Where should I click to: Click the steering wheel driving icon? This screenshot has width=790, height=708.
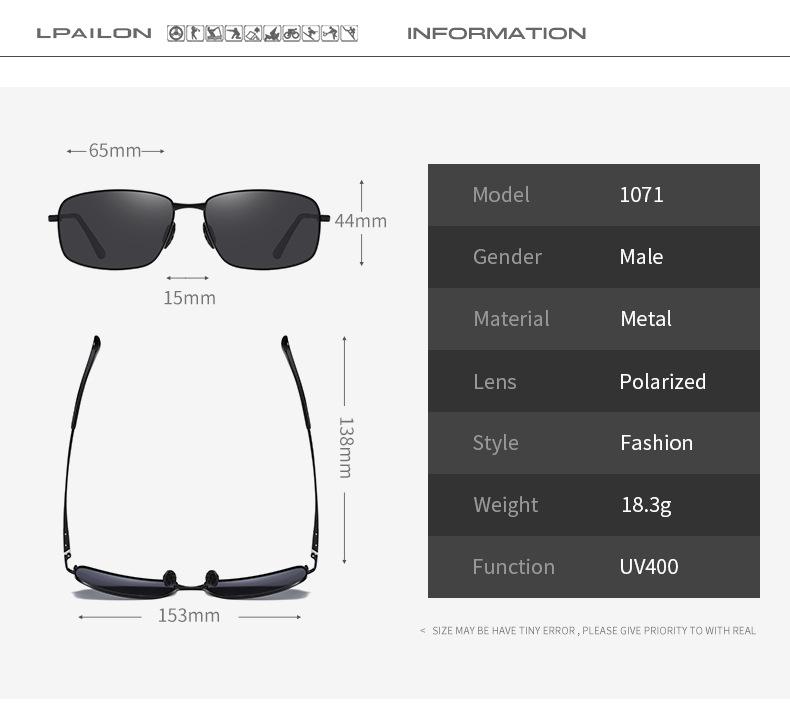point(176,33)
